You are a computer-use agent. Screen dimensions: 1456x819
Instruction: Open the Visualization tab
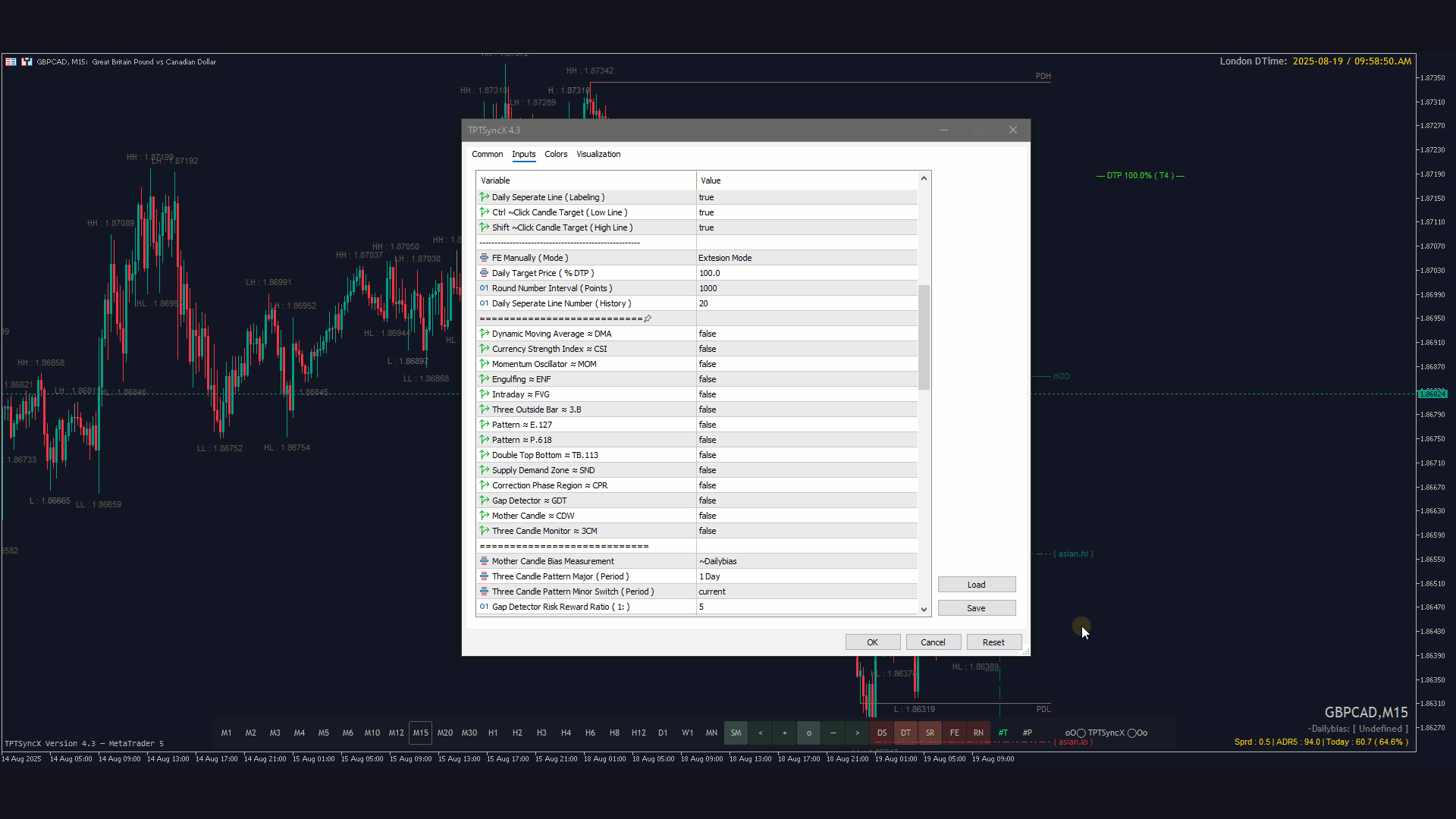[598, 154]
